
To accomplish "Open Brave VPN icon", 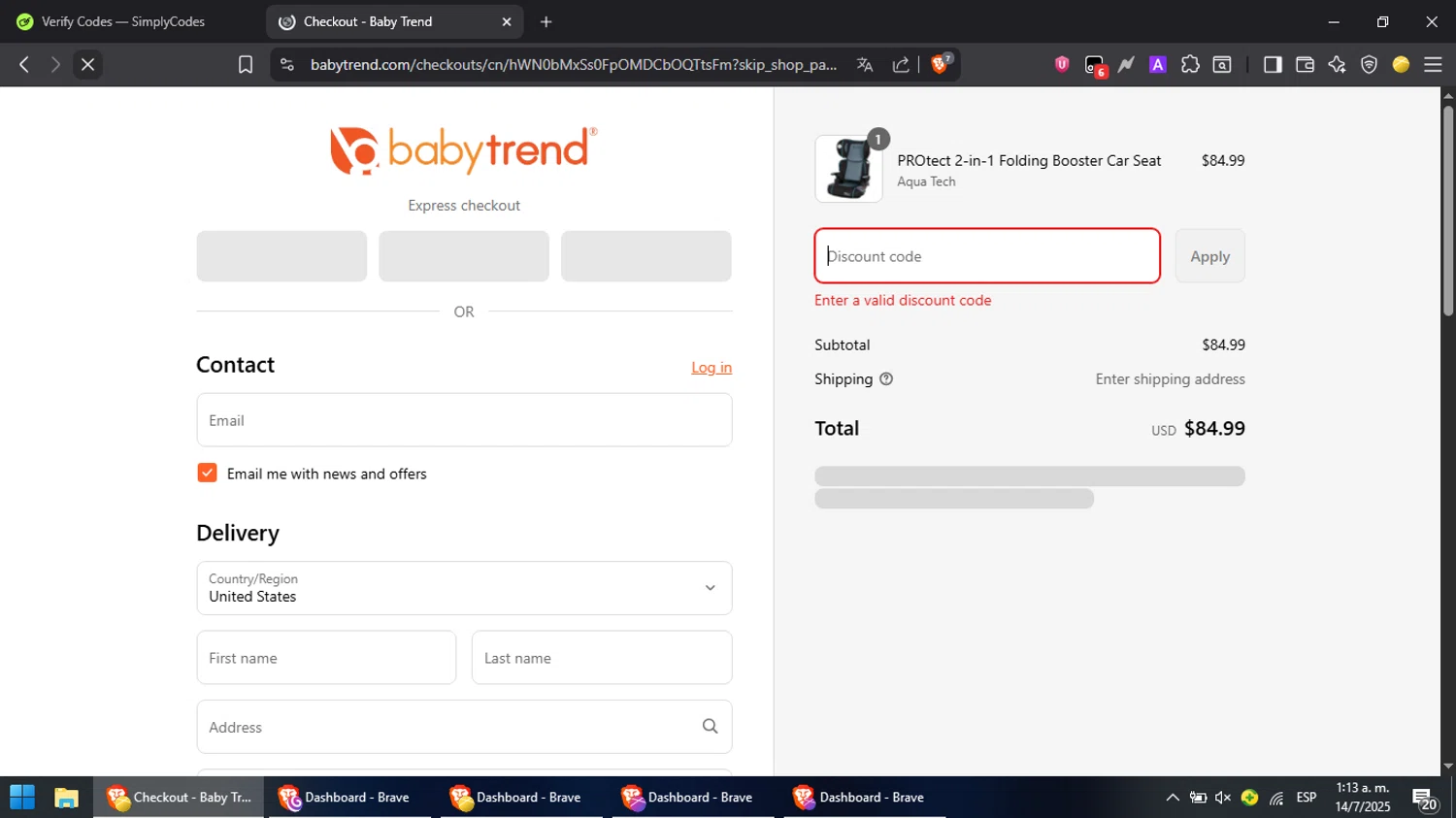I will [x=1369, y=64].
